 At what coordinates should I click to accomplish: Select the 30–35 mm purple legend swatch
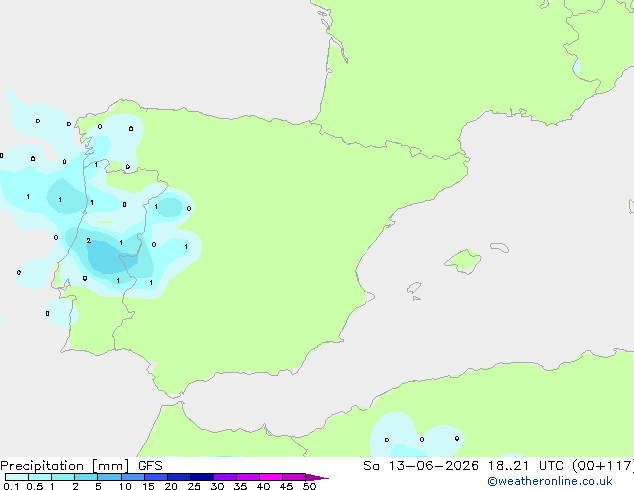[225, 477]
